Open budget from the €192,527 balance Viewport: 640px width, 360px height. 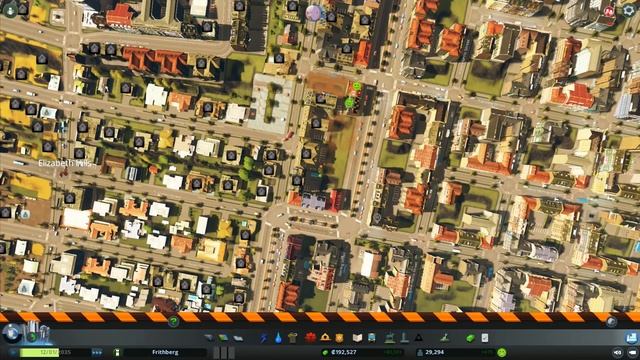tap(344, 352)
